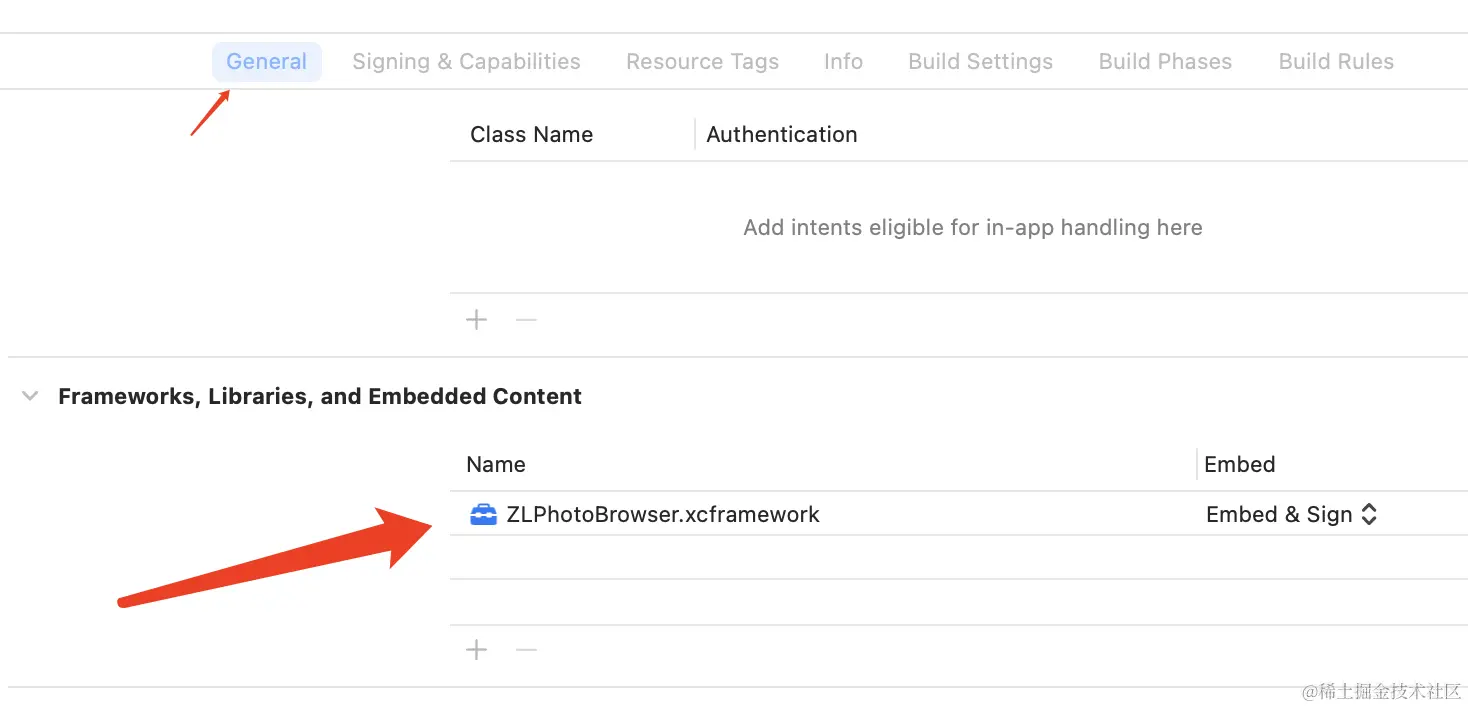The image size is (1468, 708).
Task: Click the Authentication column header
Action: click(x=781, y=134)
